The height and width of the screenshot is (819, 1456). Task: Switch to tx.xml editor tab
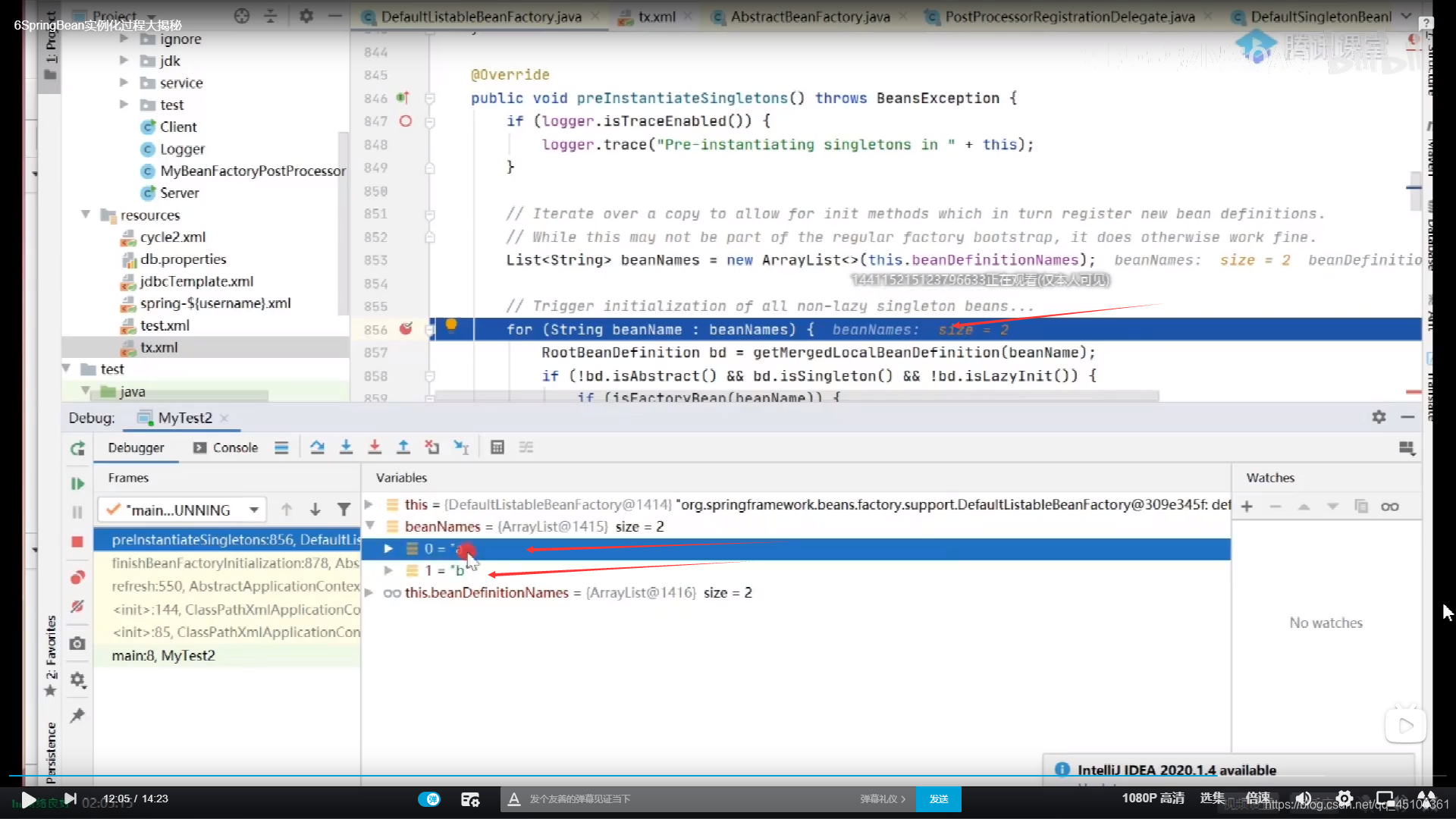coord(655,17)
